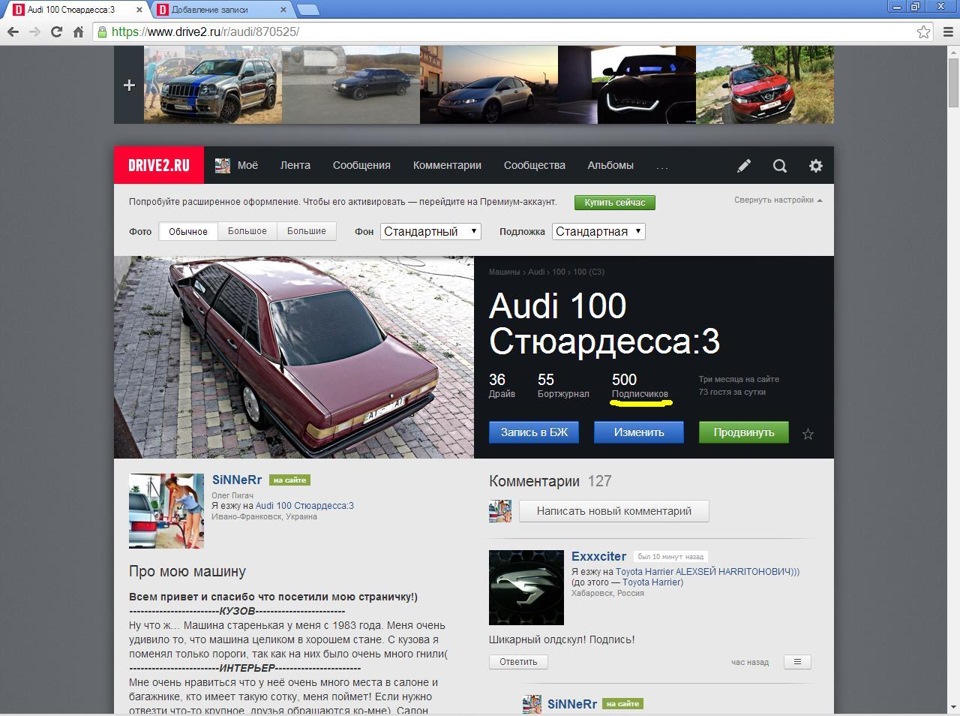This screenshot has height=716, width=960.
Task: Close the Добавление записи tab
Action: tap(283, 10)
